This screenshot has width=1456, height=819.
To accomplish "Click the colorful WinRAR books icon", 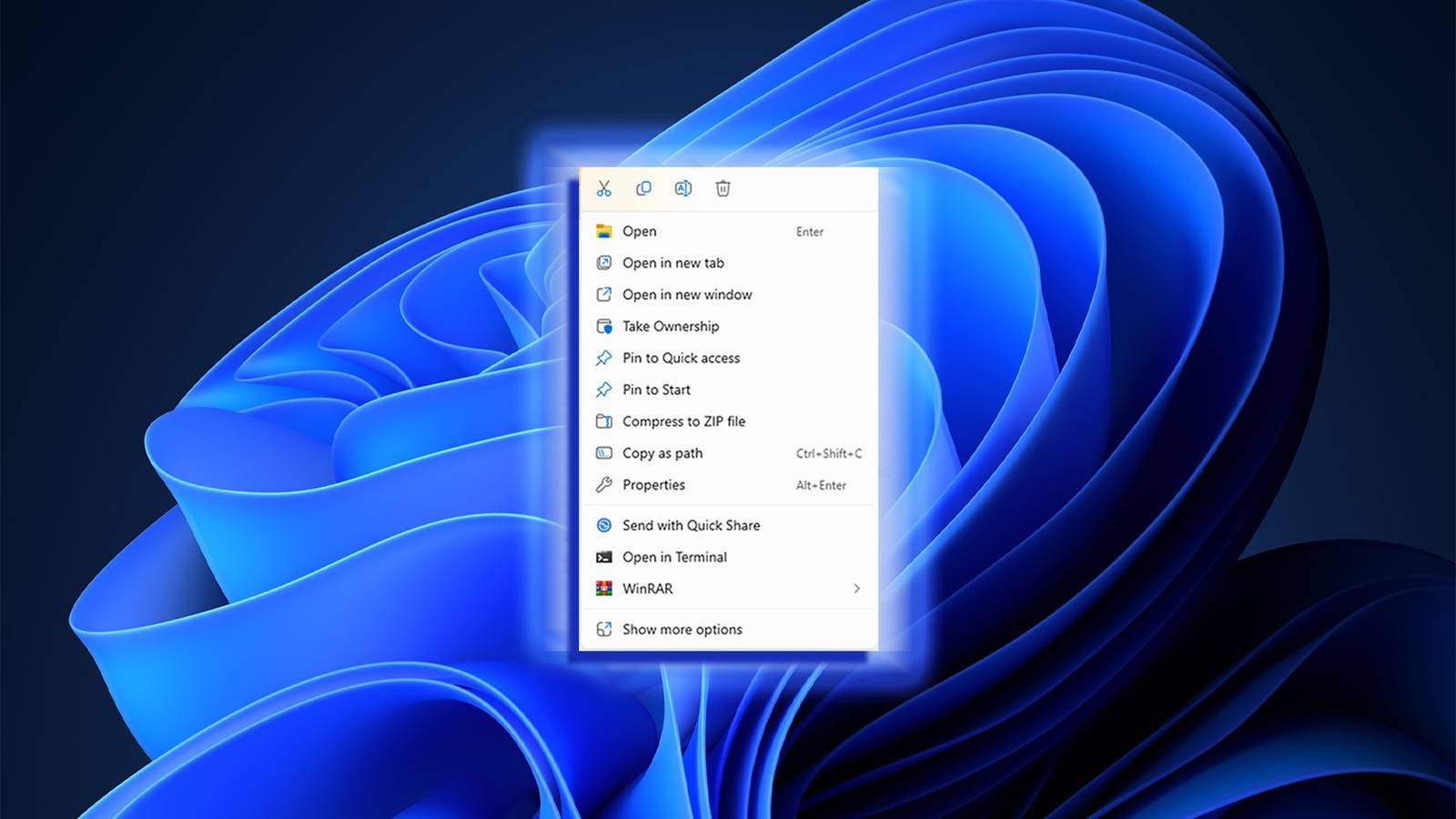I will click(x=603, y=589).
